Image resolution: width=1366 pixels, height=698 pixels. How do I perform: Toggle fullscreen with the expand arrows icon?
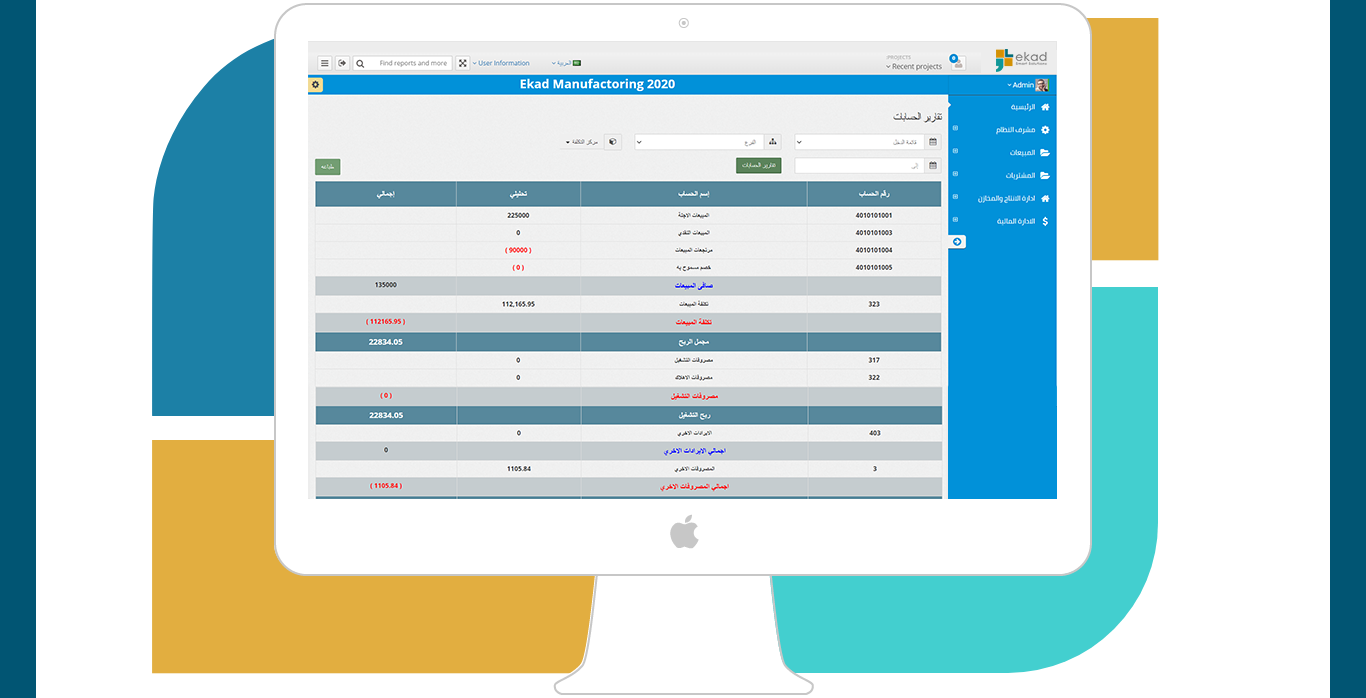(463, 63)
